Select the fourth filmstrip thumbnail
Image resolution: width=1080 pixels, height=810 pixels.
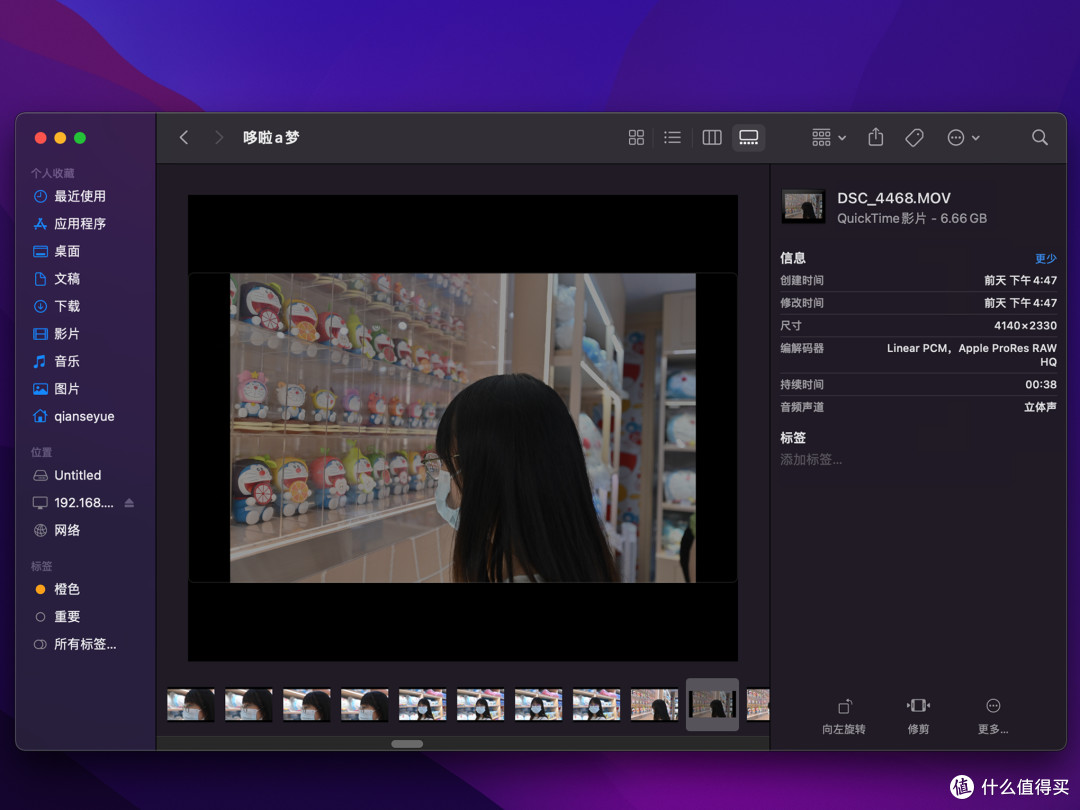(x=364, y=705)
